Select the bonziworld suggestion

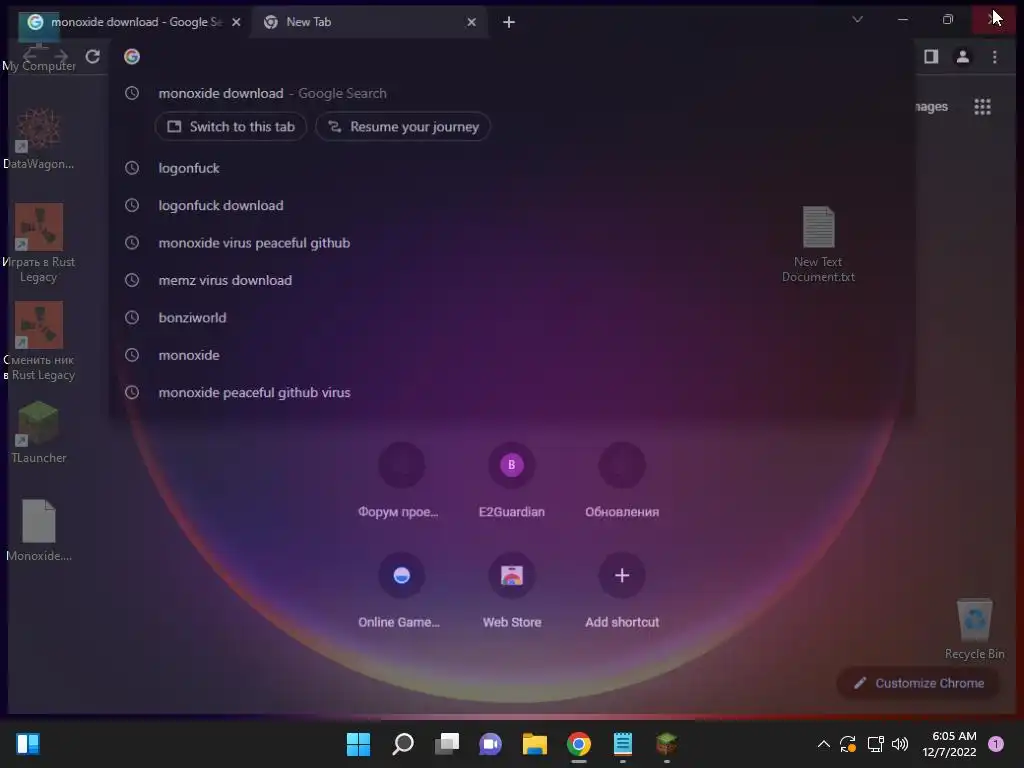point(511,317)
